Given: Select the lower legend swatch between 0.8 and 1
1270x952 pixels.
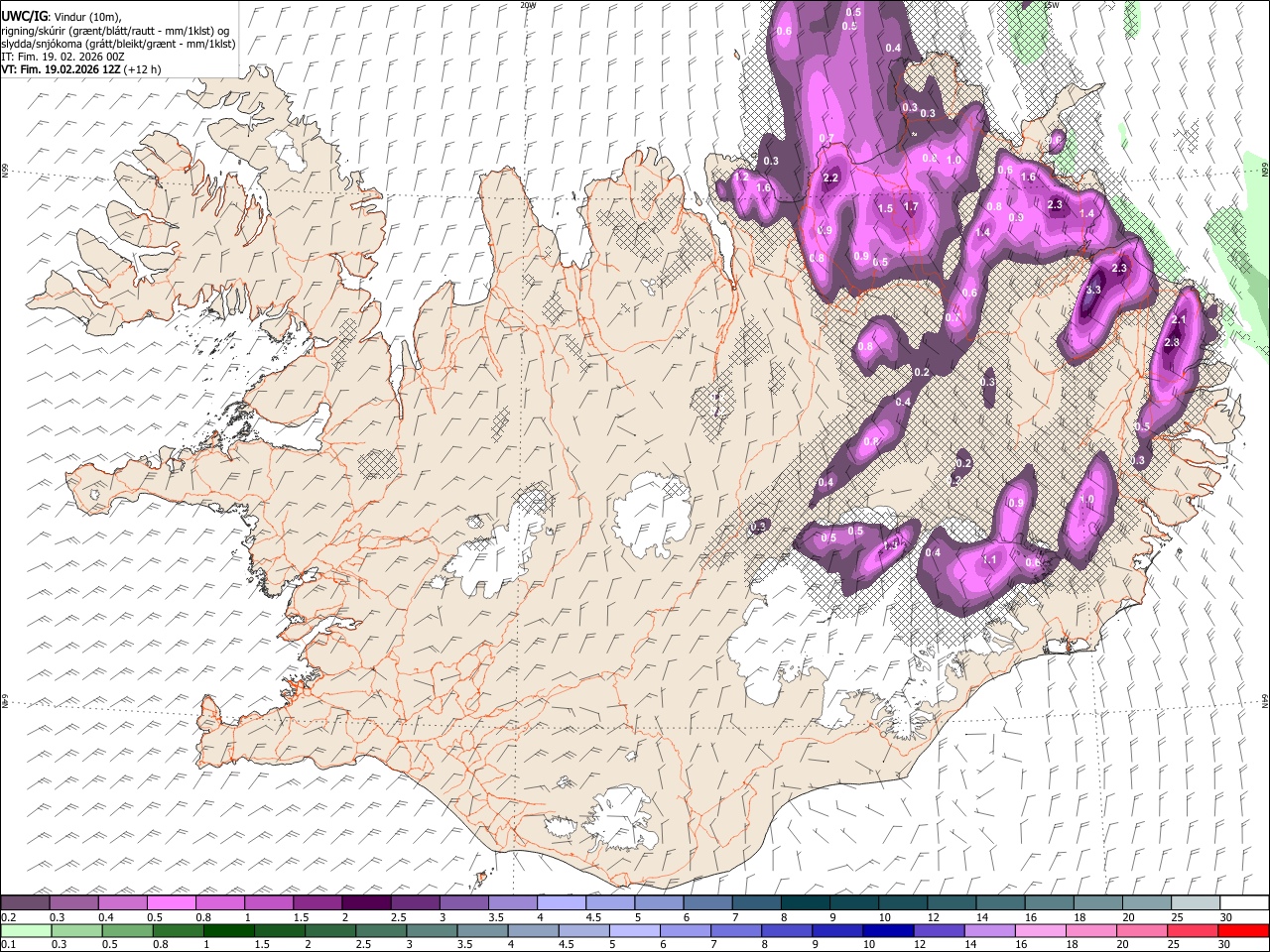Looking at the screenshot, I should click(x=178, y=930).
